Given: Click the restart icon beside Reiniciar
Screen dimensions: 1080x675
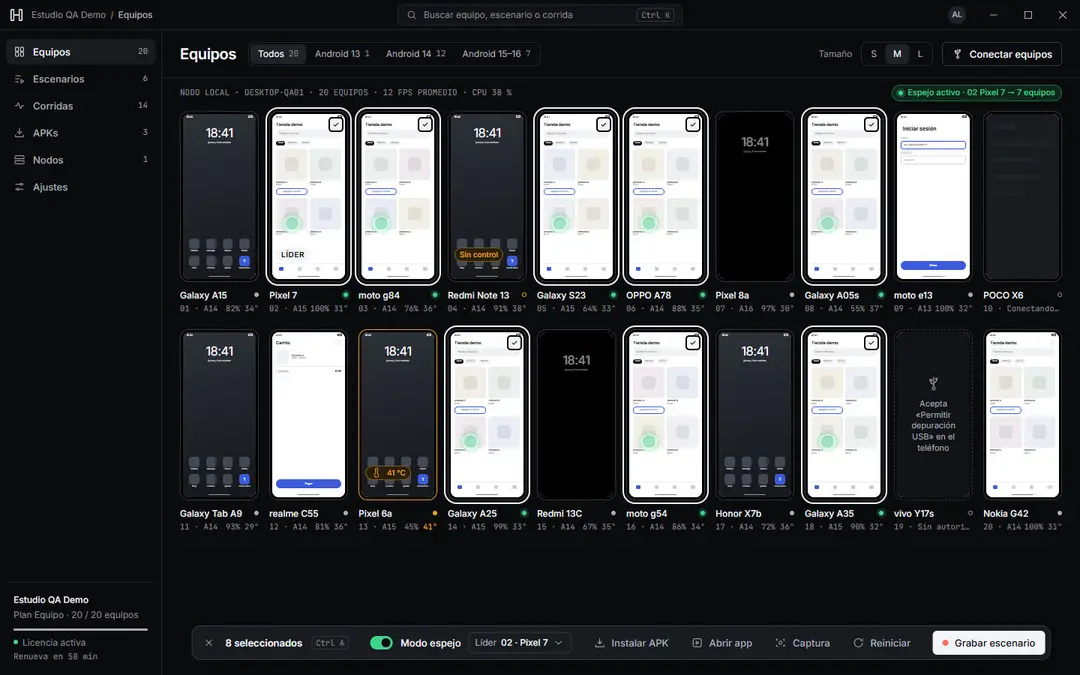Looking at the screenshot, I should click(x=858, y=643).
